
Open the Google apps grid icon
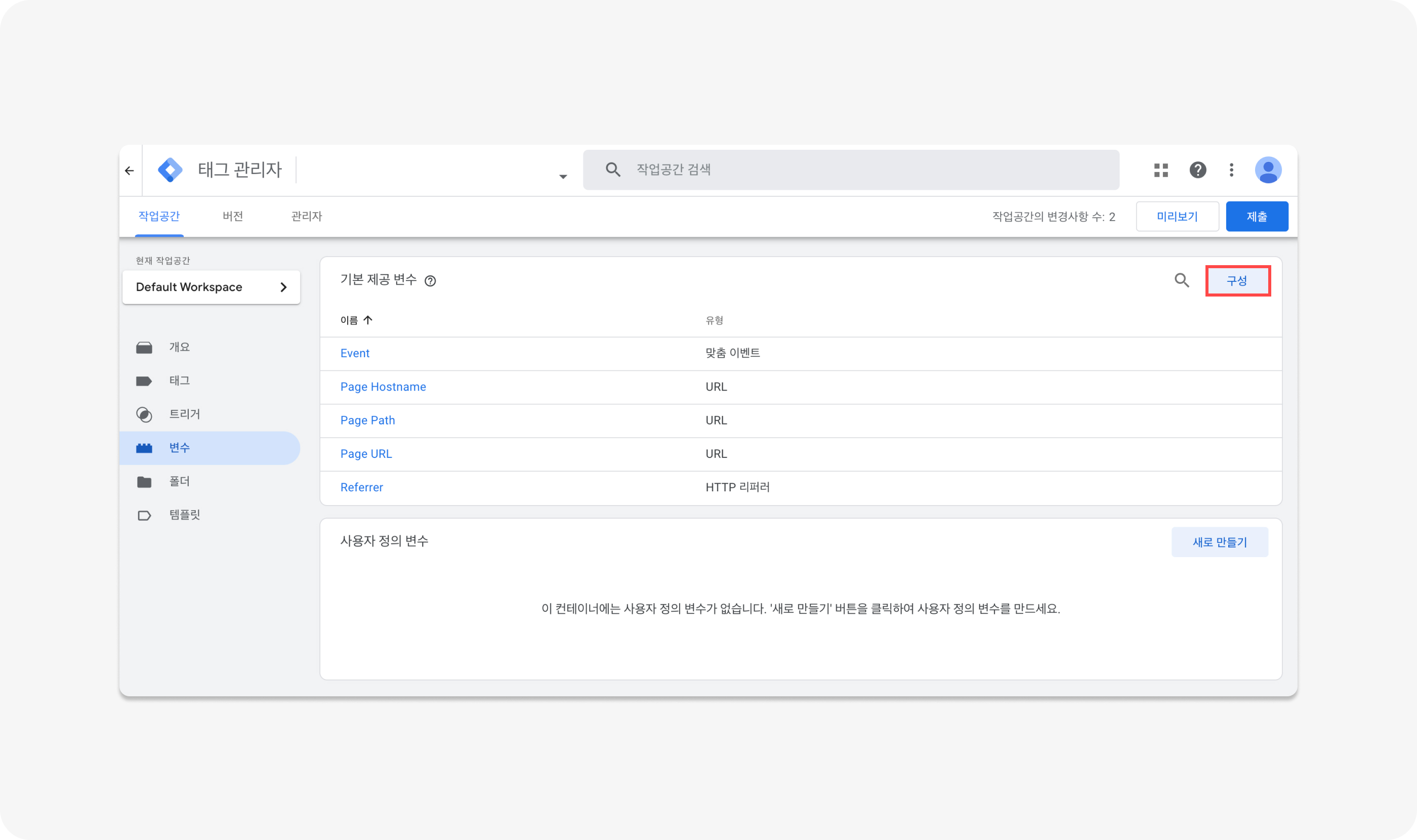[x=1161, y=170]
